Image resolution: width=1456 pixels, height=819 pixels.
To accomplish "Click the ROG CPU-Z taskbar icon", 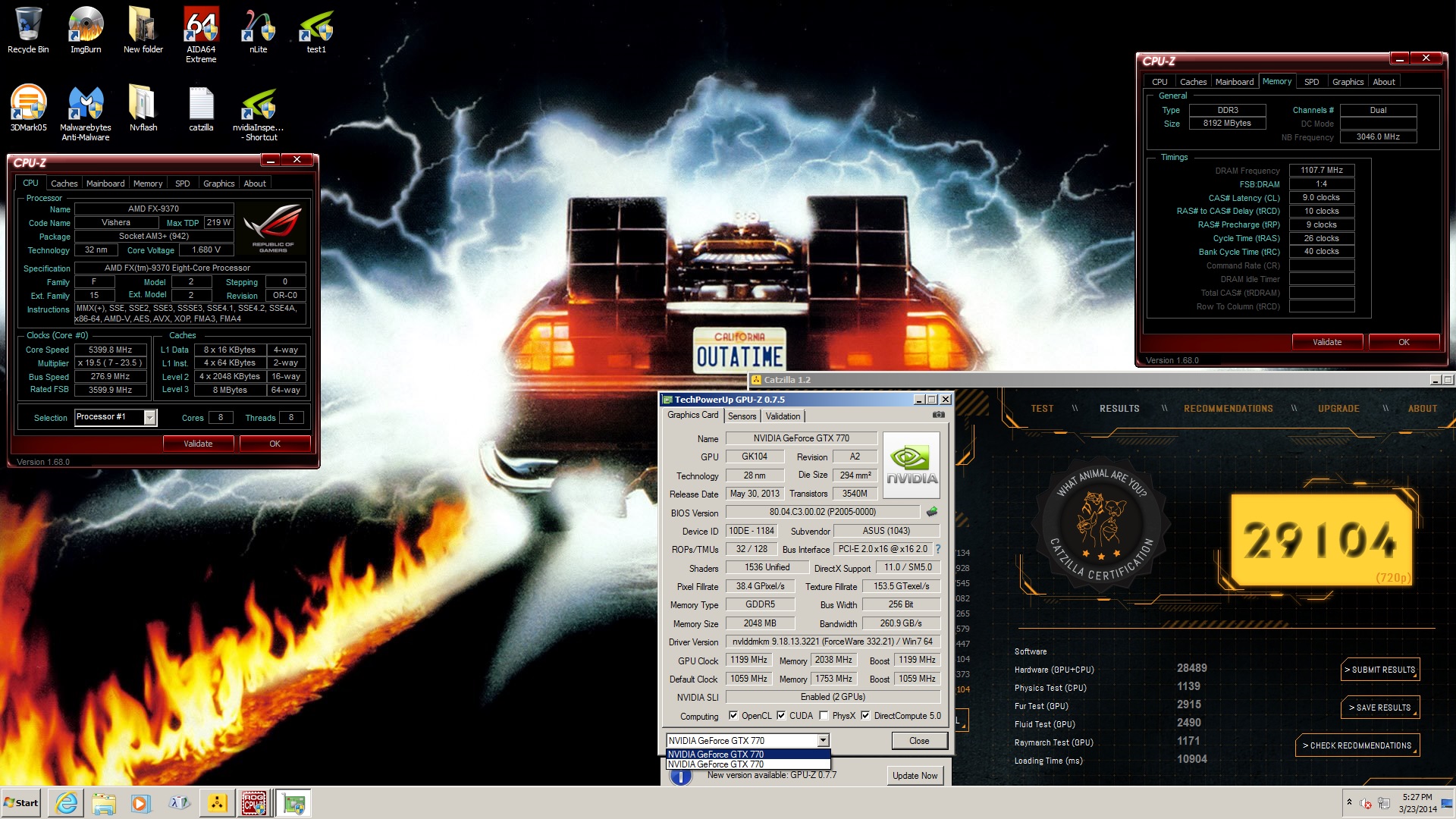I will (x=254, y=803).
